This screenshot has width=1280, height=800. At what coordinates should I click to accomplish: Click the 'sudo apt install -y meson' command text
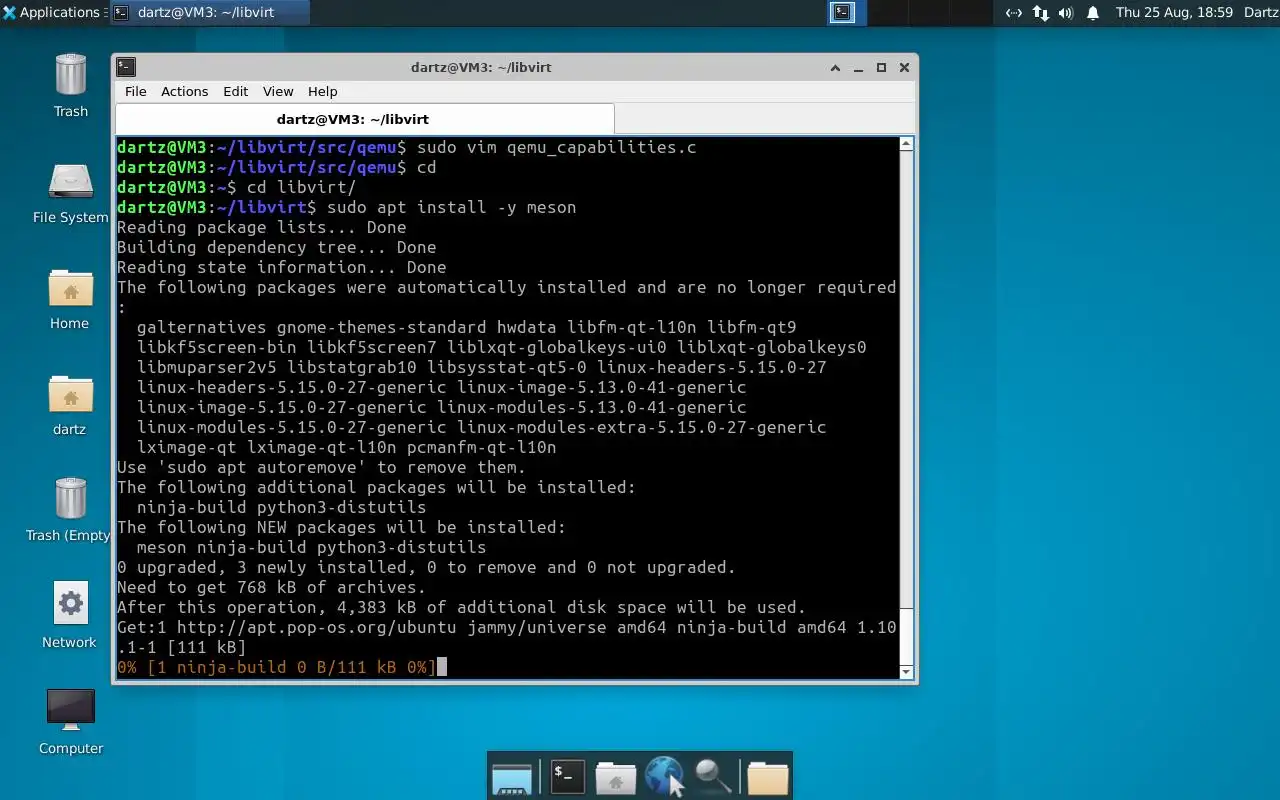451,208
